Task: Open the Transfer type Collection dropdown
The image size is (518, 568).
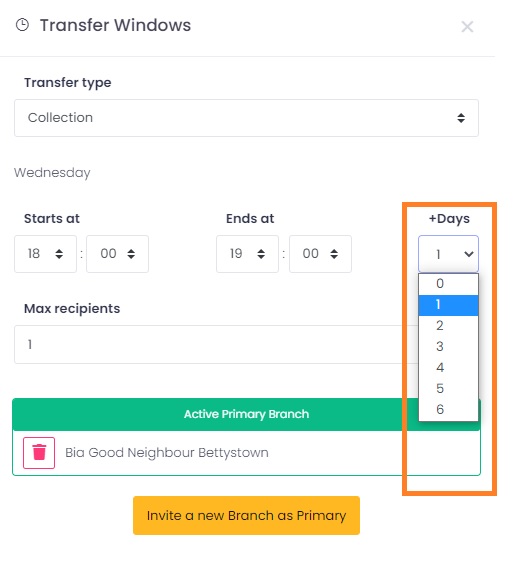Action: (x=246, y=118)
